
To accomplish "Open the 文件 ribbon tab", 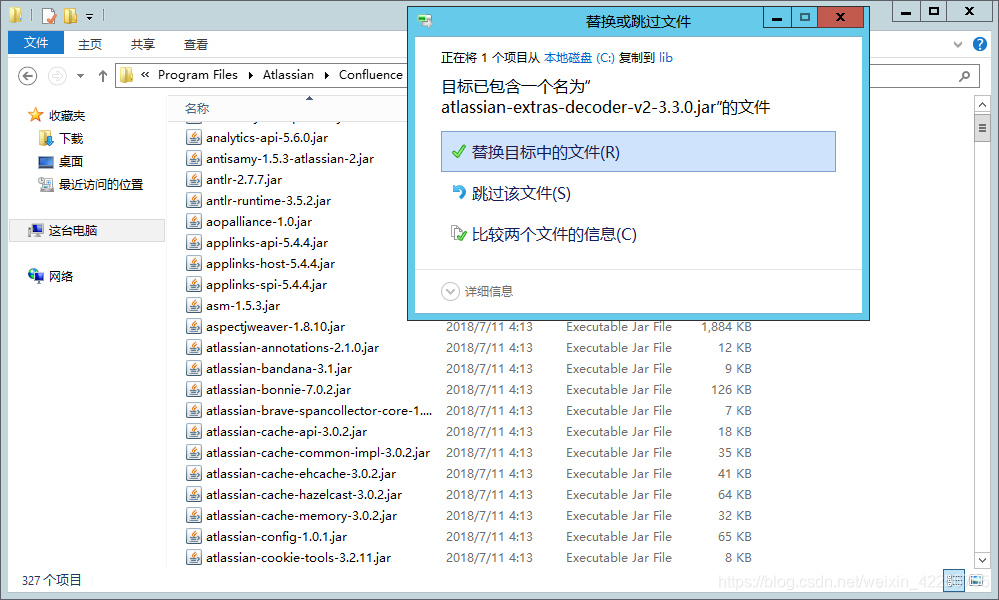I will pyautogui.click(x=36, y=43).
